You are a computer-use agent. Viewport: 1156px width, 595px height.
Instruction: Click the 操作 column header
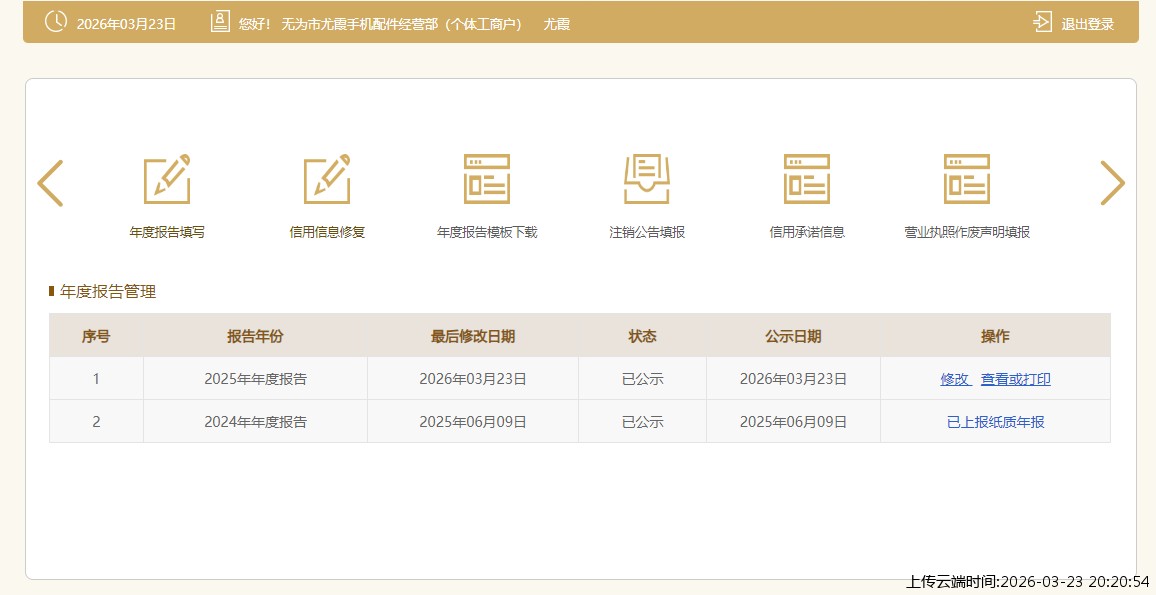pos(995,336)
